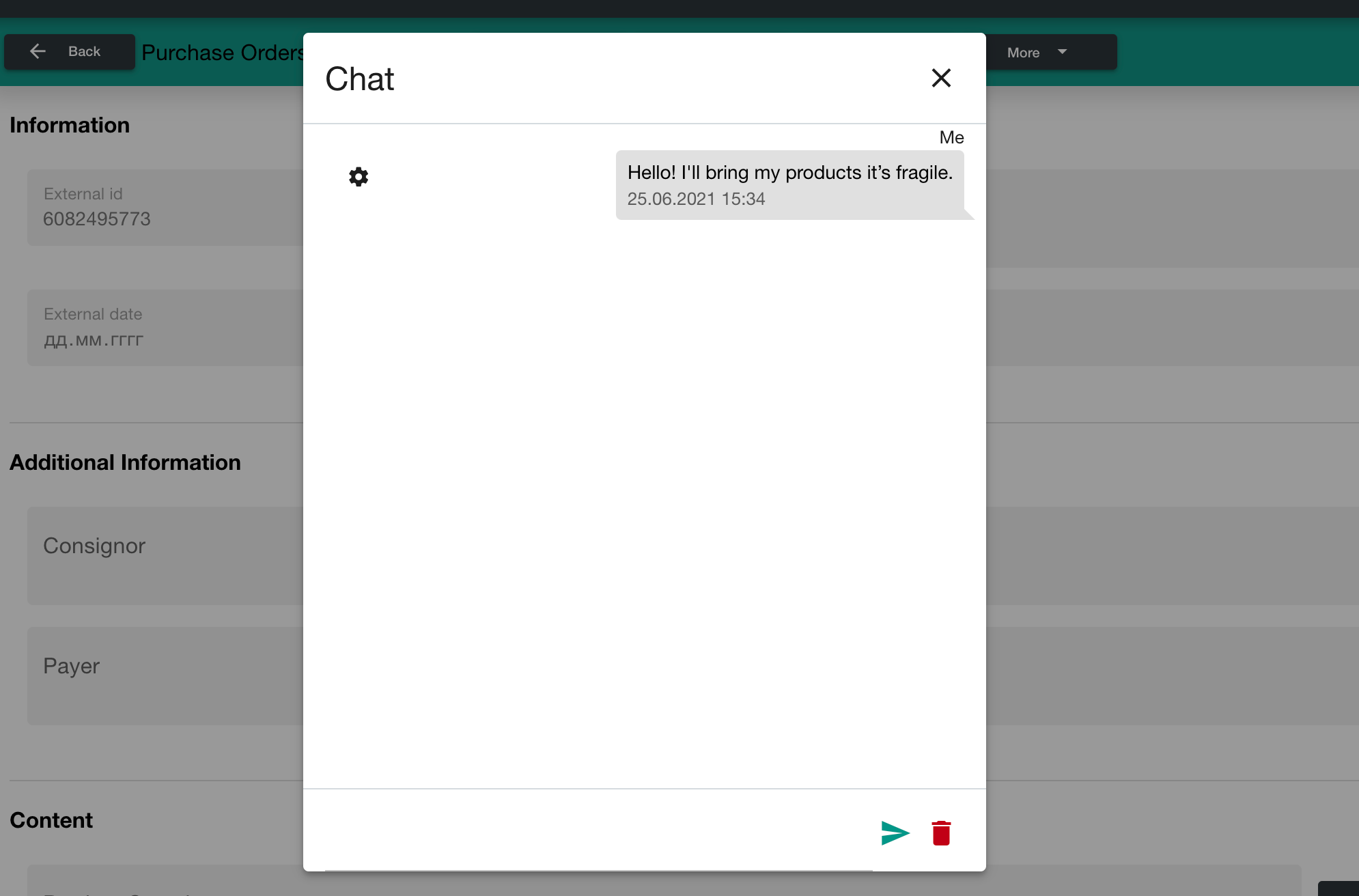Image resolution: width=1359 pixels, height=896 pixels.
Task: Click the 'Me' sender label
Action: click(x=951, y=137)
